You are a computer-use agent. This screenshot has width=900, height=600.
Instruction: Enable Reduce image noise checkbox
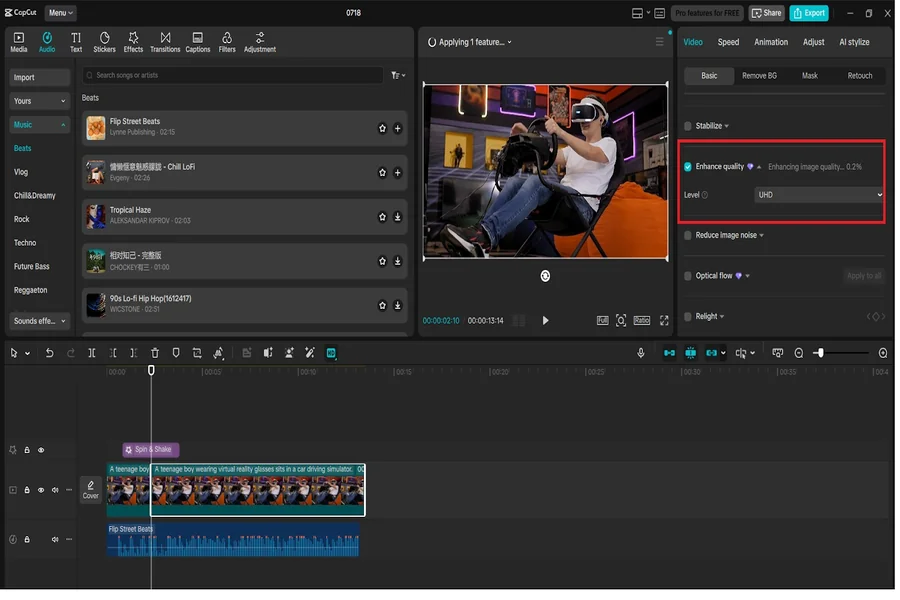688,236
